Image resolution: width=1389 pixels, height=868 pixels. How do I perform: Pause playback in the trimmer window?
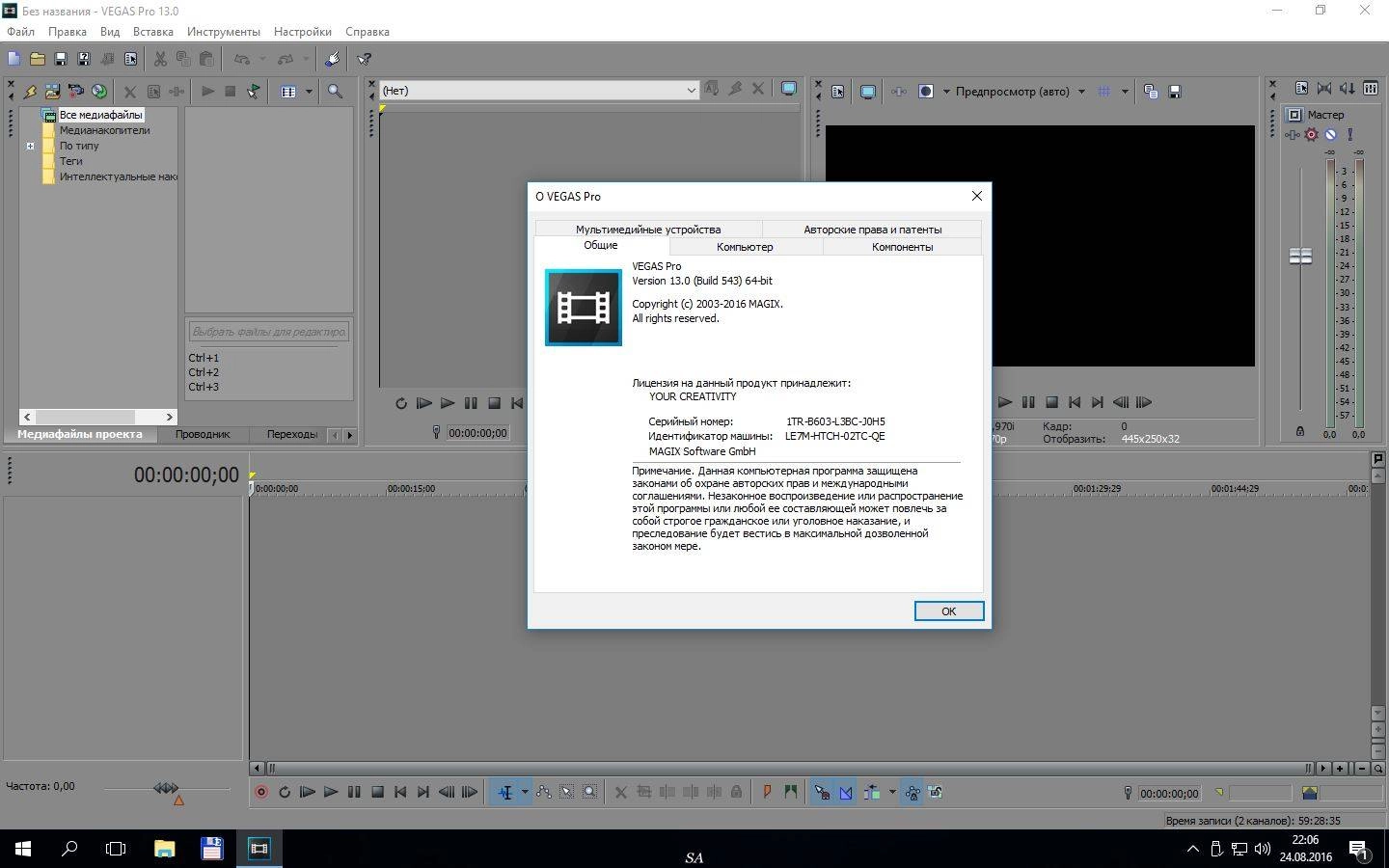click(x=471, y=403)
